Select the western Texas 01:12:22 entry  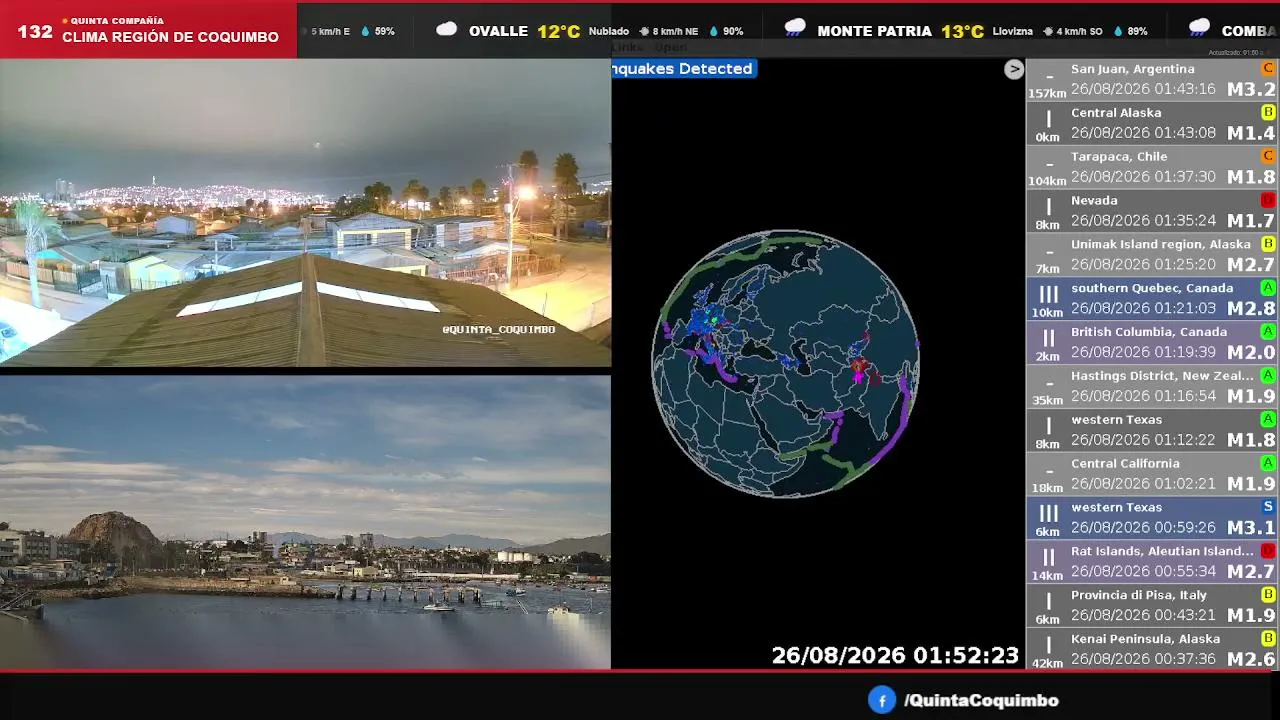tap(1152, 431)
